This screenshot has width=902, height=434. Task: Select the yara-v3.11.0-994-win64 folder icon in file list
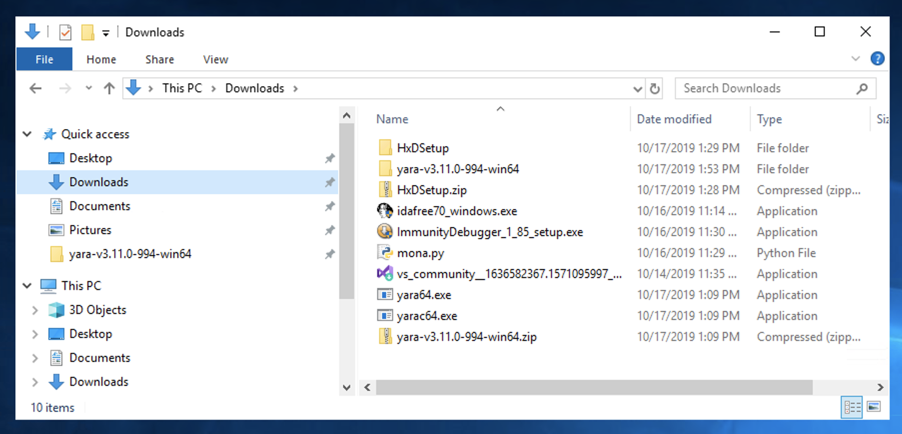click(385, 169)
